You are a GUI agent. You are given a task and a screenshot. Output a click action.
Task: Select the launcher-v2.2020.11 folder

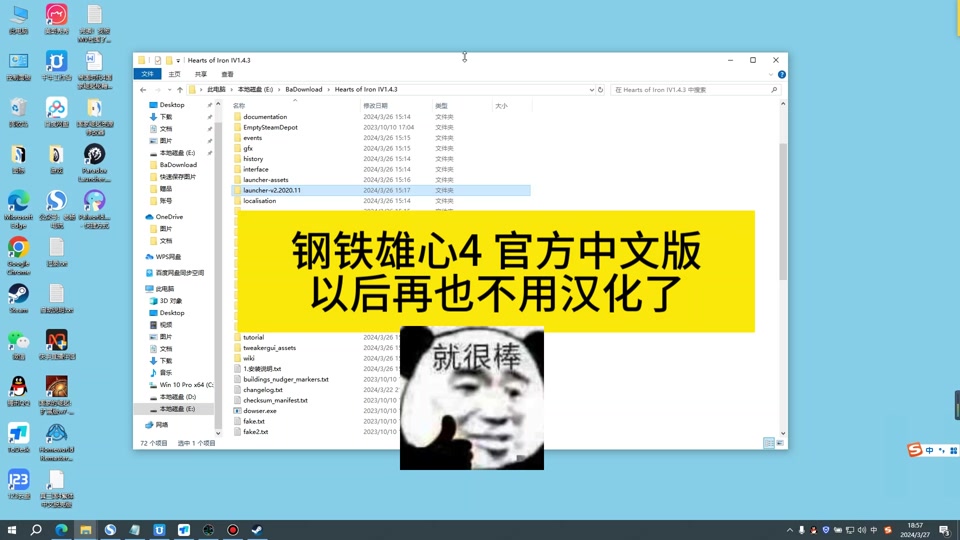(381, 190)
